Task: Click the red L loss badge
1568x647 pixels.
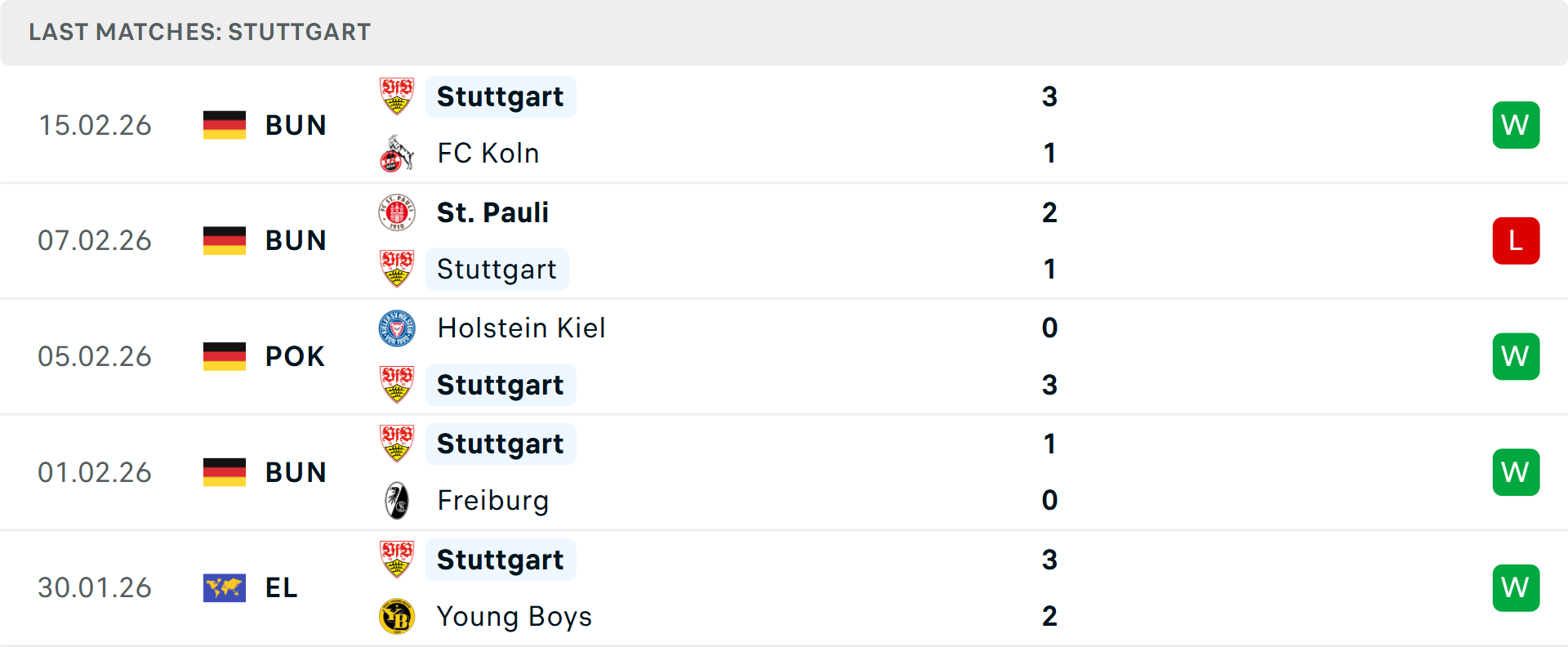Action: pyautogui.click(x=1516, y=241)
